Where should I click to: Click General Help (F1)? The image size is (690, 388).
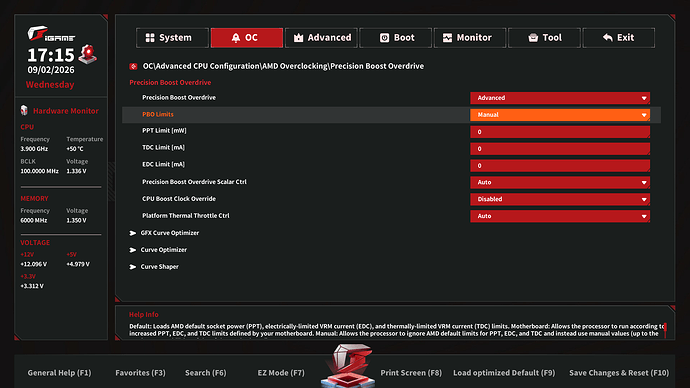59,373
